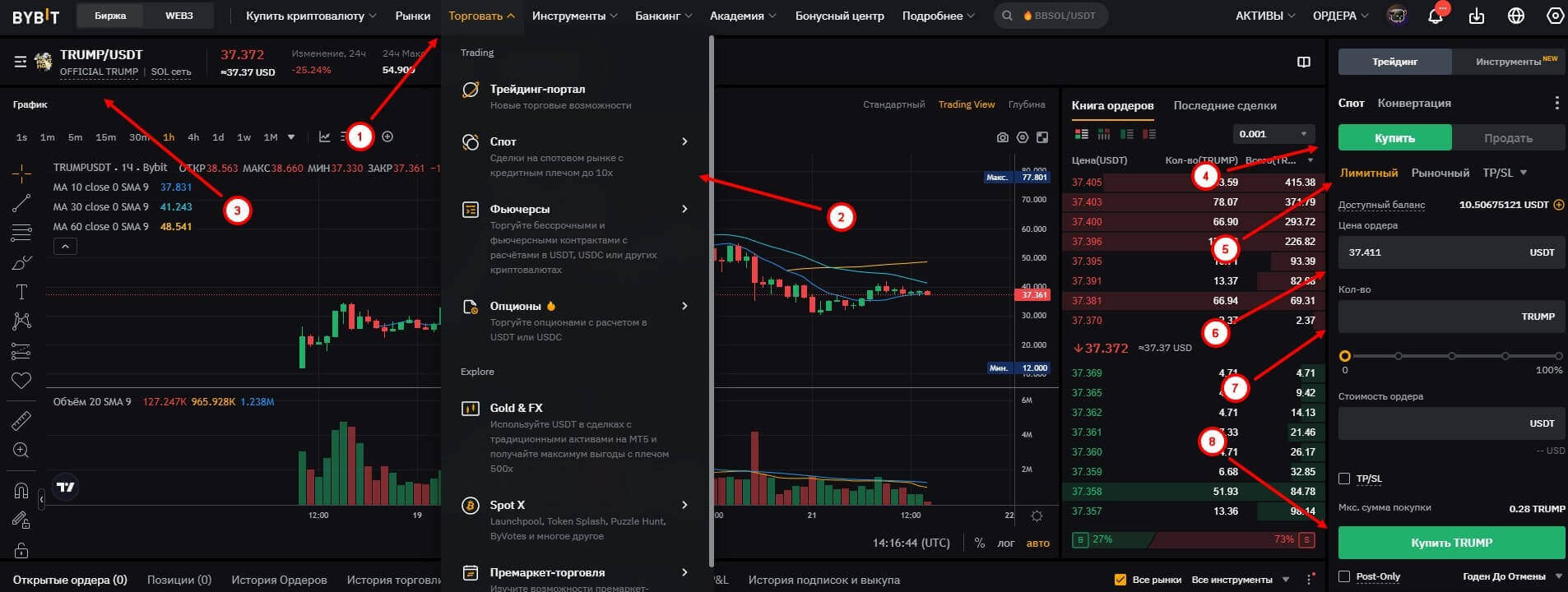Viewport: 1568px width, 592px height.
Task: Click the order amount percentage slider
Action: [x=1452, y=356]
